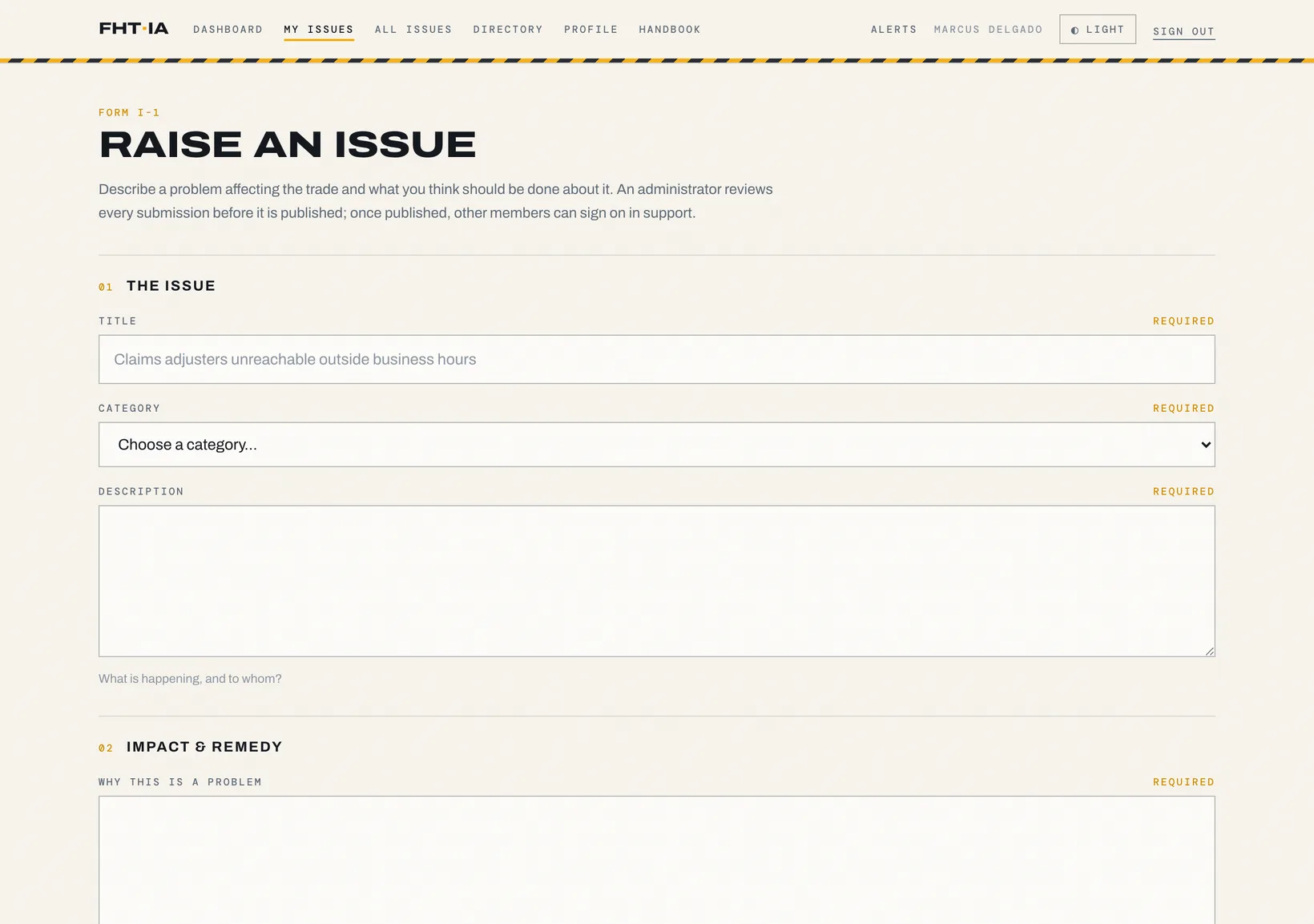Screen dimensions: 1314x924
Task: Click the Required tag beside Category
Action: pyautogui.click(x=1183, y=408)
